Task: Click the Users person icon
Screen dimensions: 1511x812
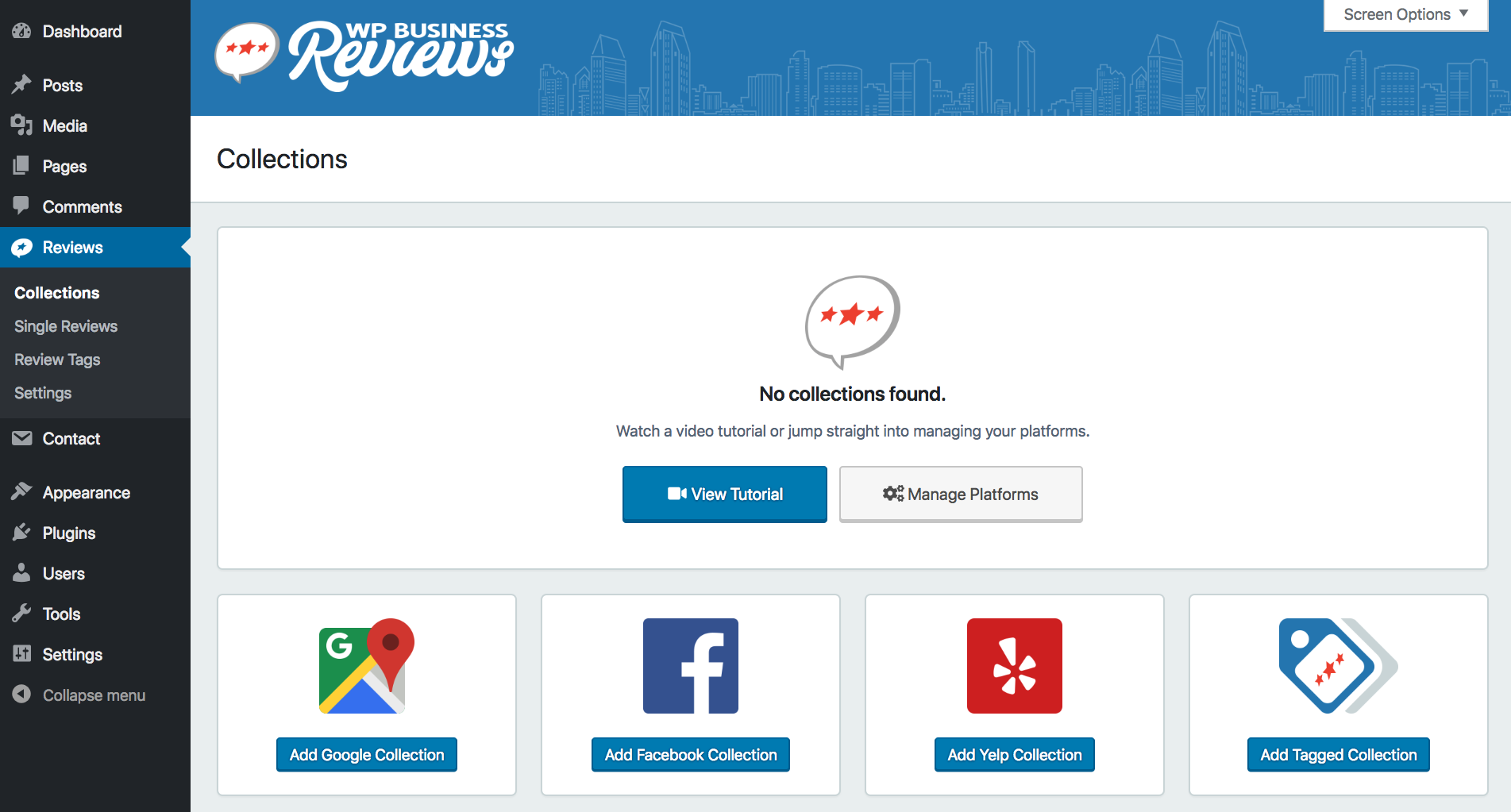Action: click(x=21, y=573)
